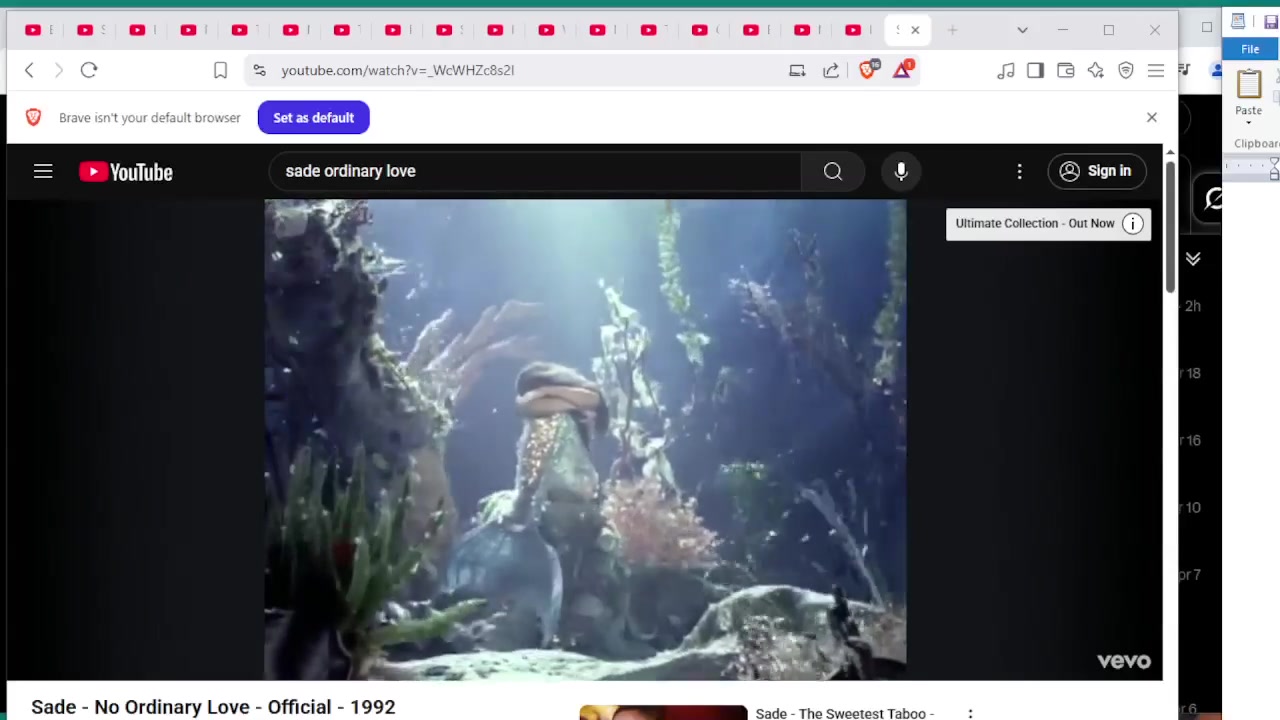
Task: Click the Set as default button
Action: (313, 117)
